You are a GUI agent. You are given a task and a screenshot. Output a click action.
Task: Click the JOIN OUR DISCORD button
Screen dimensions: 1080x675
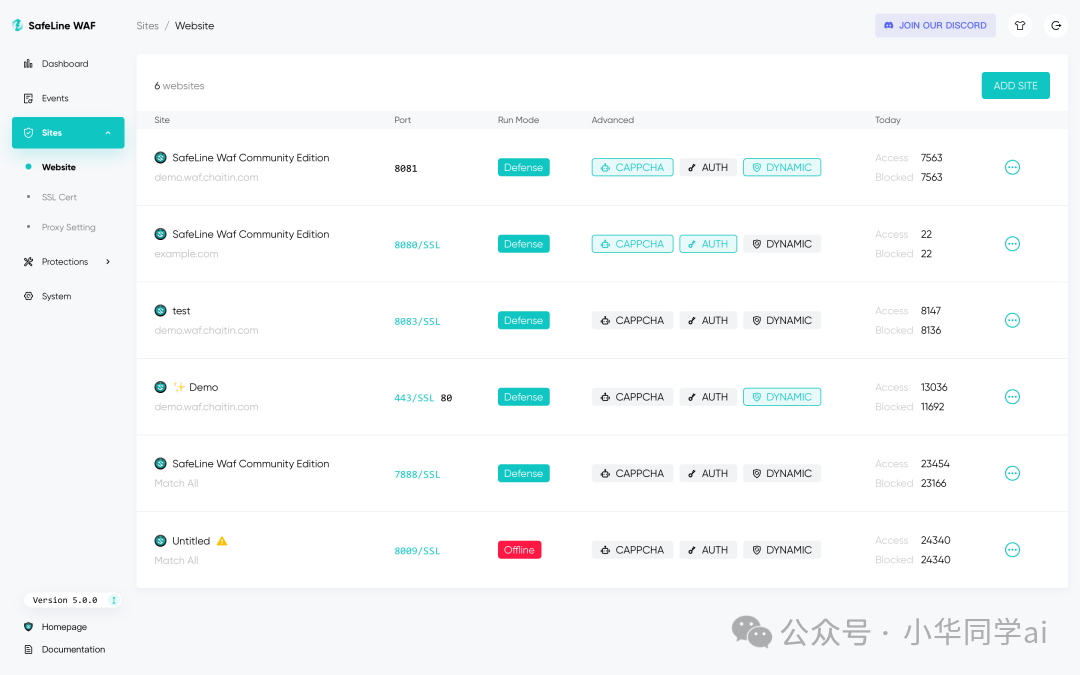[935, 26]
